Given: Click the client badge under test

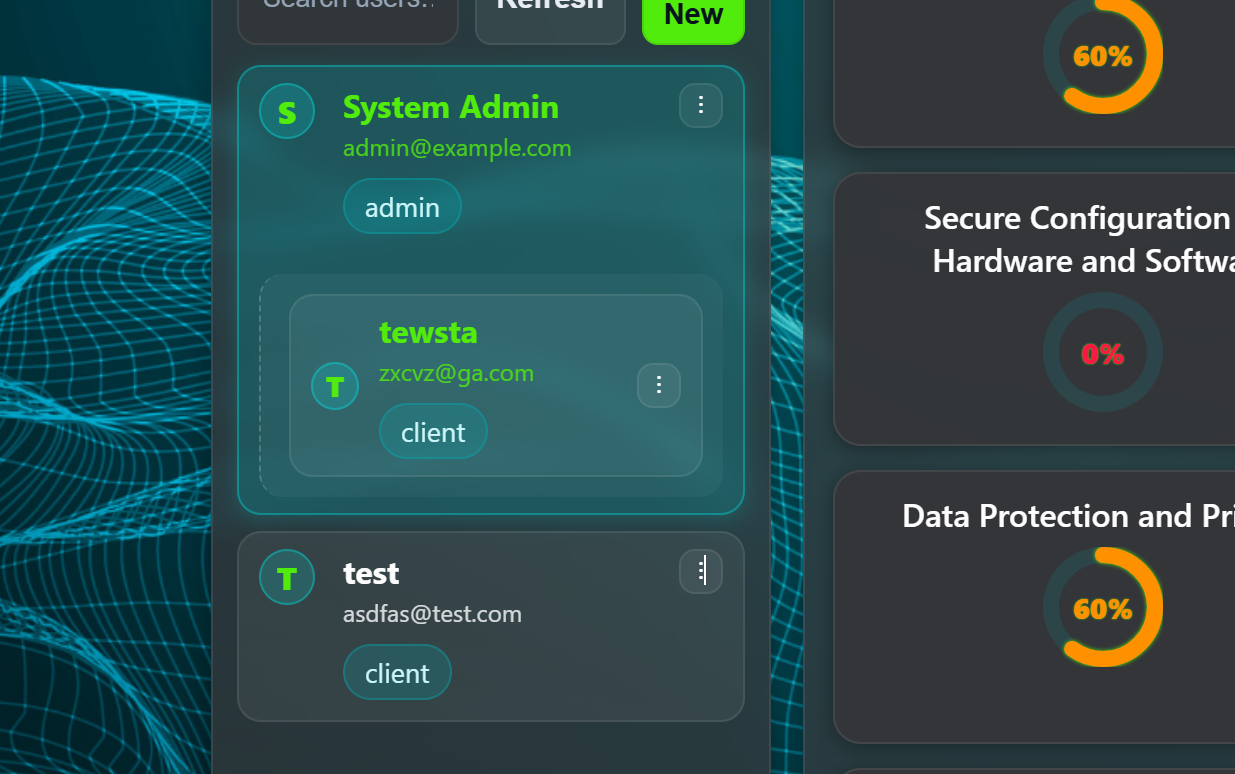Looking at the screenshot, I should [397, 673].
